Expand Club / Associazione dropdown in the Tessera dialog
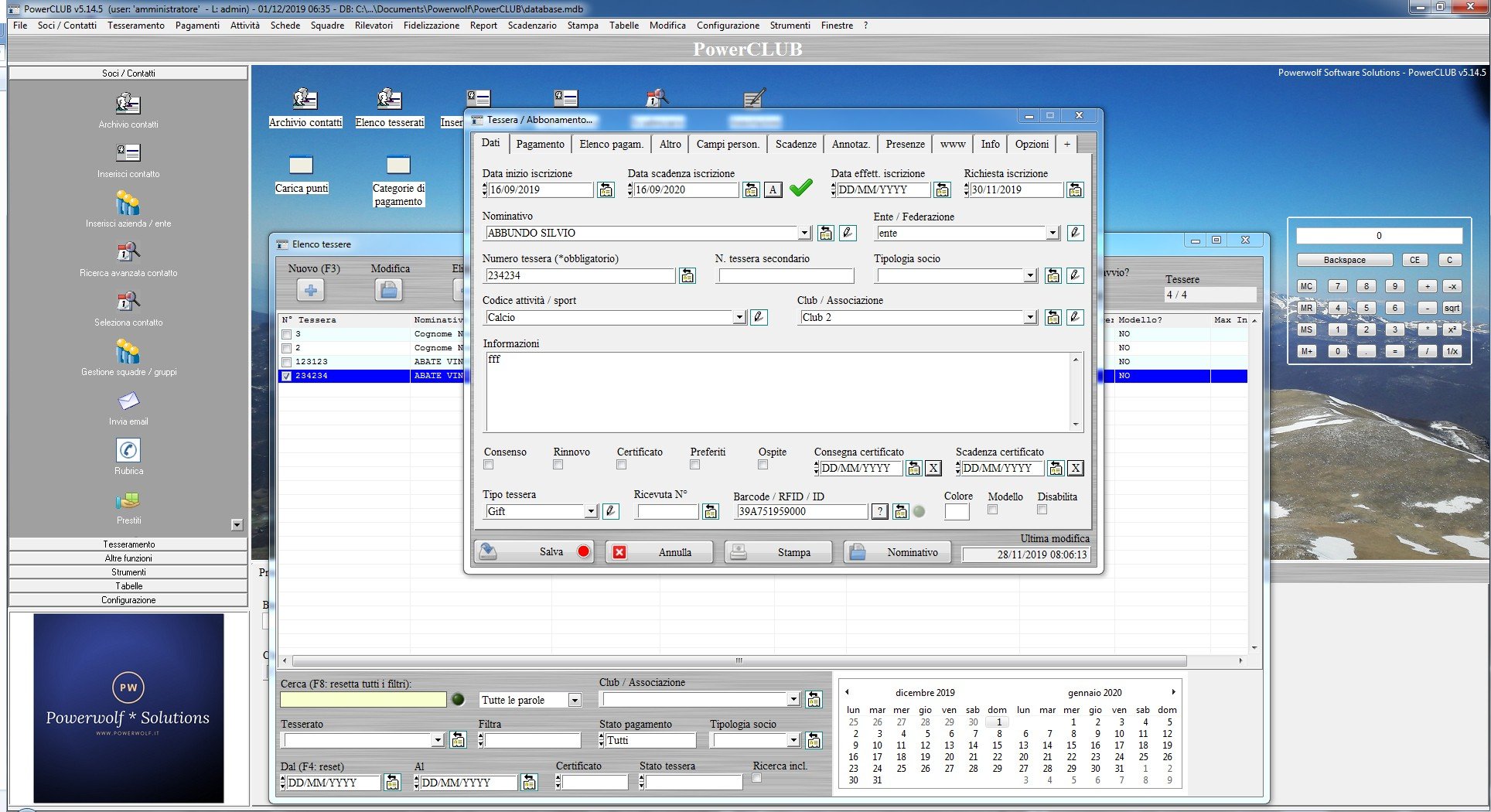The height and width of the screenshot is (812, 1491). click(1030, 317)
